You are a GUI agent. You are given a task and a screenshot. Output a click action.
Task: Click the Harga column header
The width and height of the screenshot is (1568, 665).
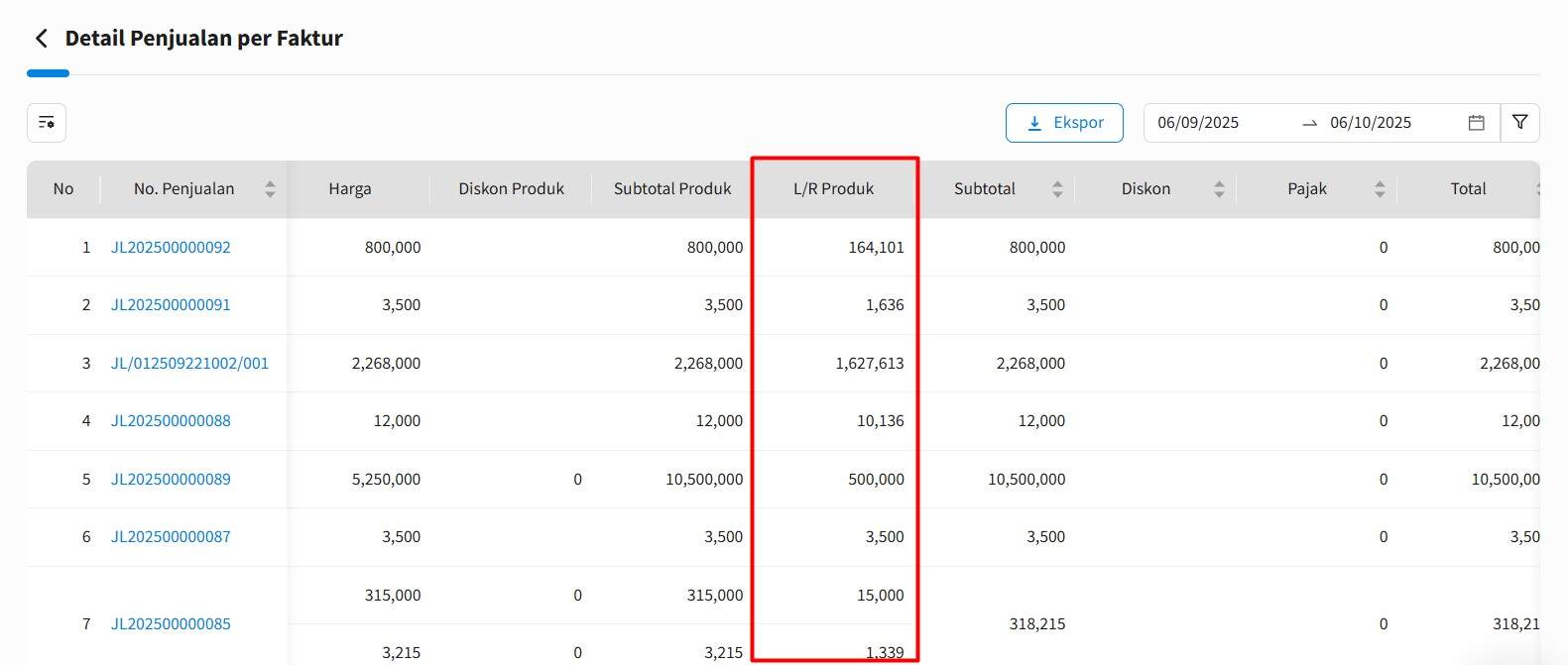(350, 189)
